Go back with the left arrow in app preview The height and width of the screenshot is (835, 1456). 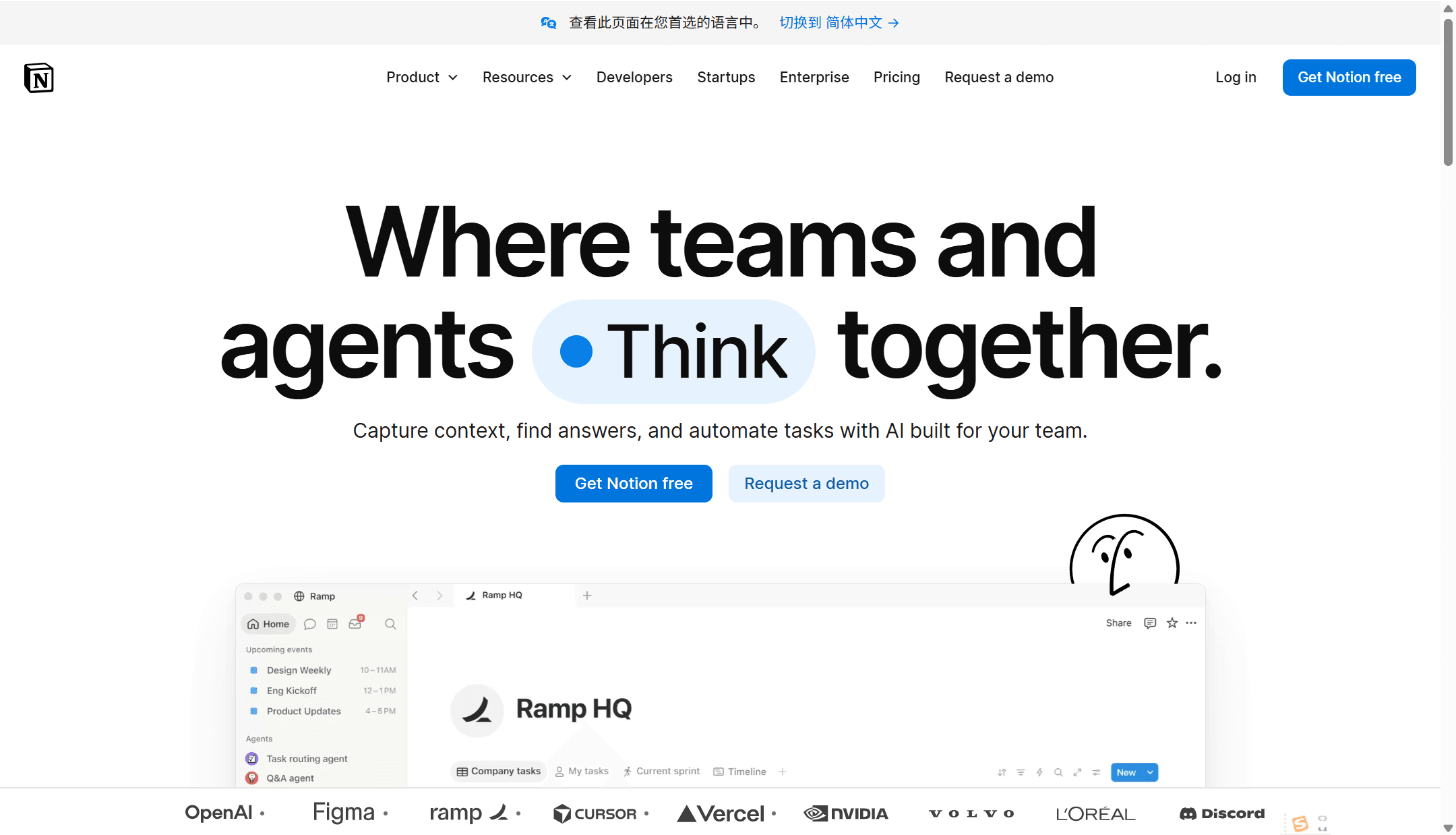[x=415, y=596]
